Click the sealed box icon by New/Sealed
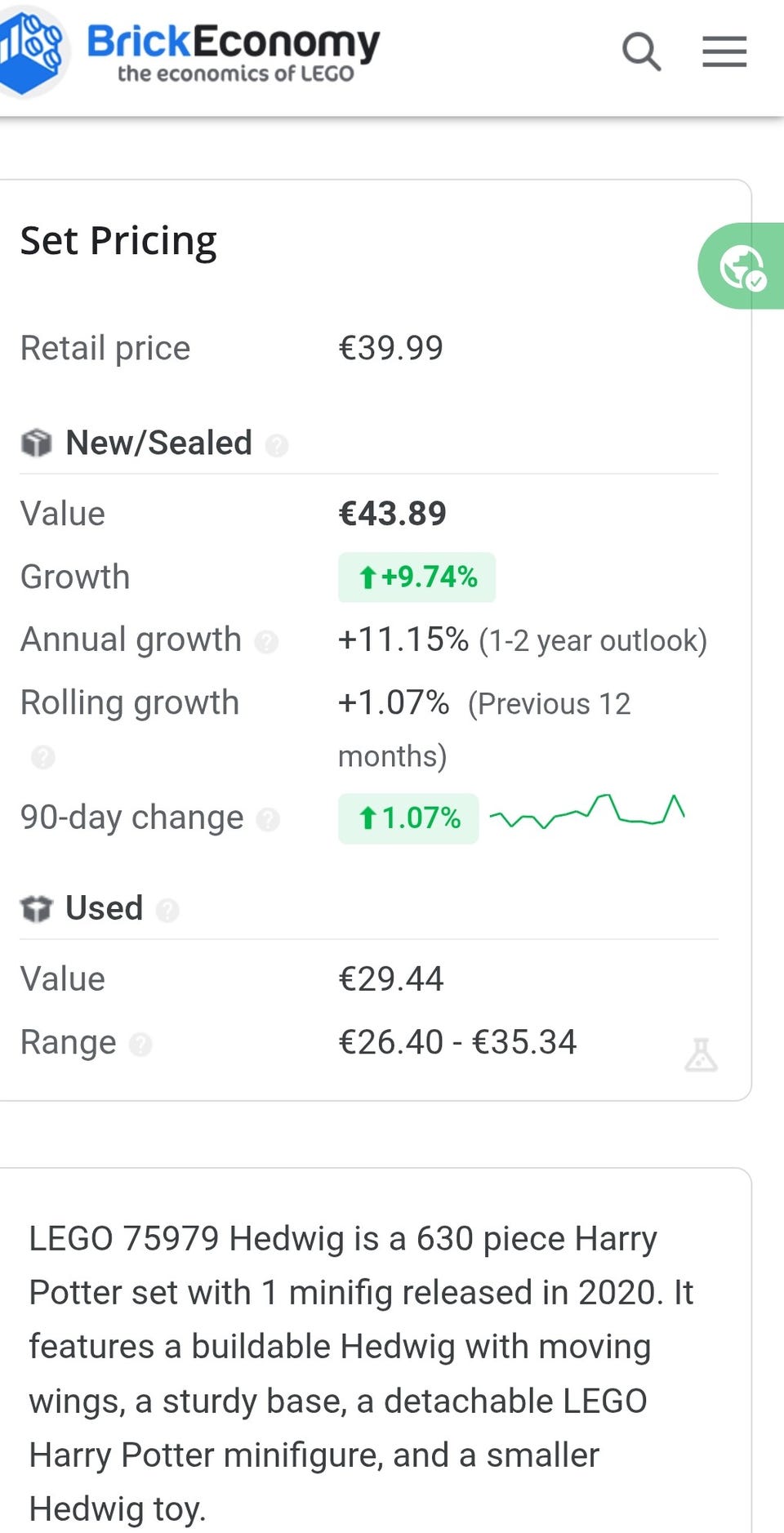 pyautogui.click(x=36, y=443)
